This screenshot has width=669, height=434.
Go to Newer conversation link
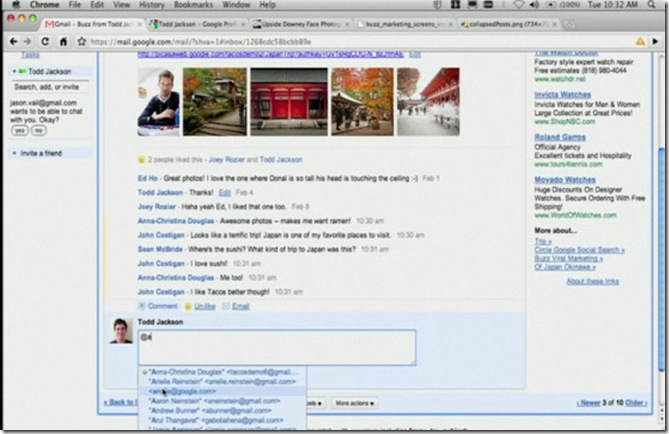pyautogui.click(x=589, y=402)
